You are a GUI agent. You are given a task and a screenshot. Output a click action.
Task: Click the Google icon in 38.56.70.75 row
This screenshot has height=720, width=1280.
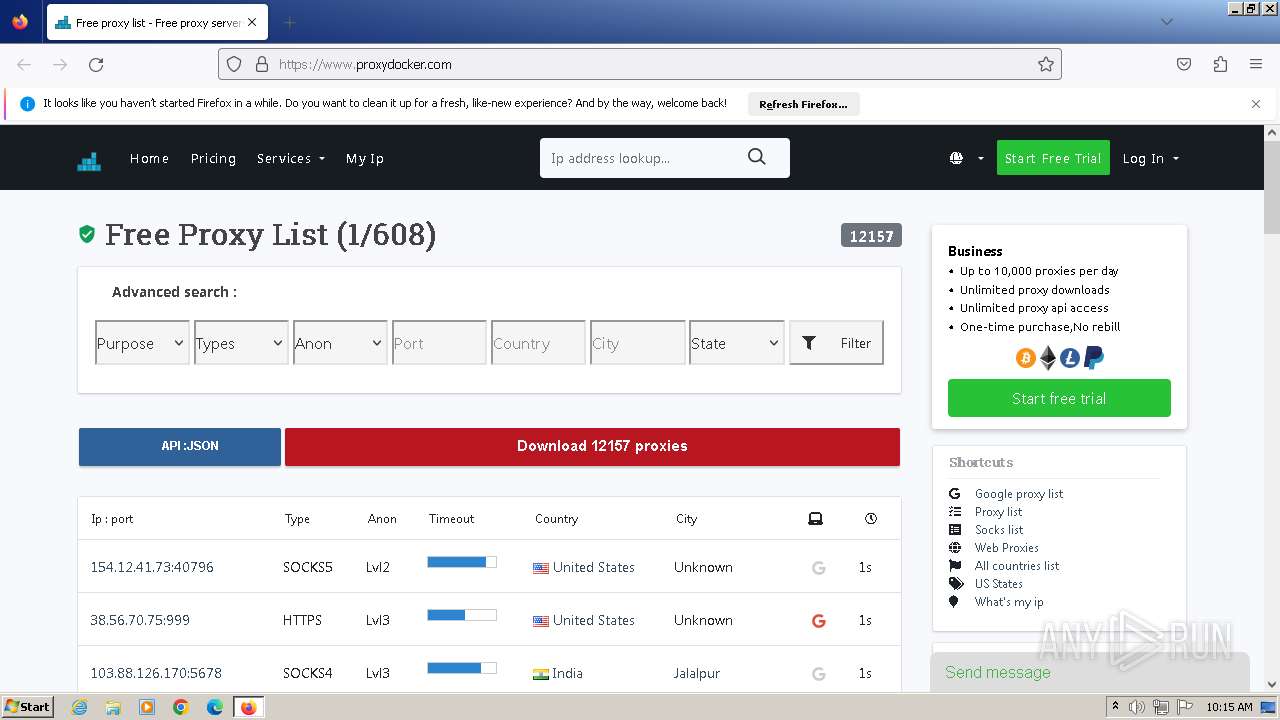[x=818, y=620]
